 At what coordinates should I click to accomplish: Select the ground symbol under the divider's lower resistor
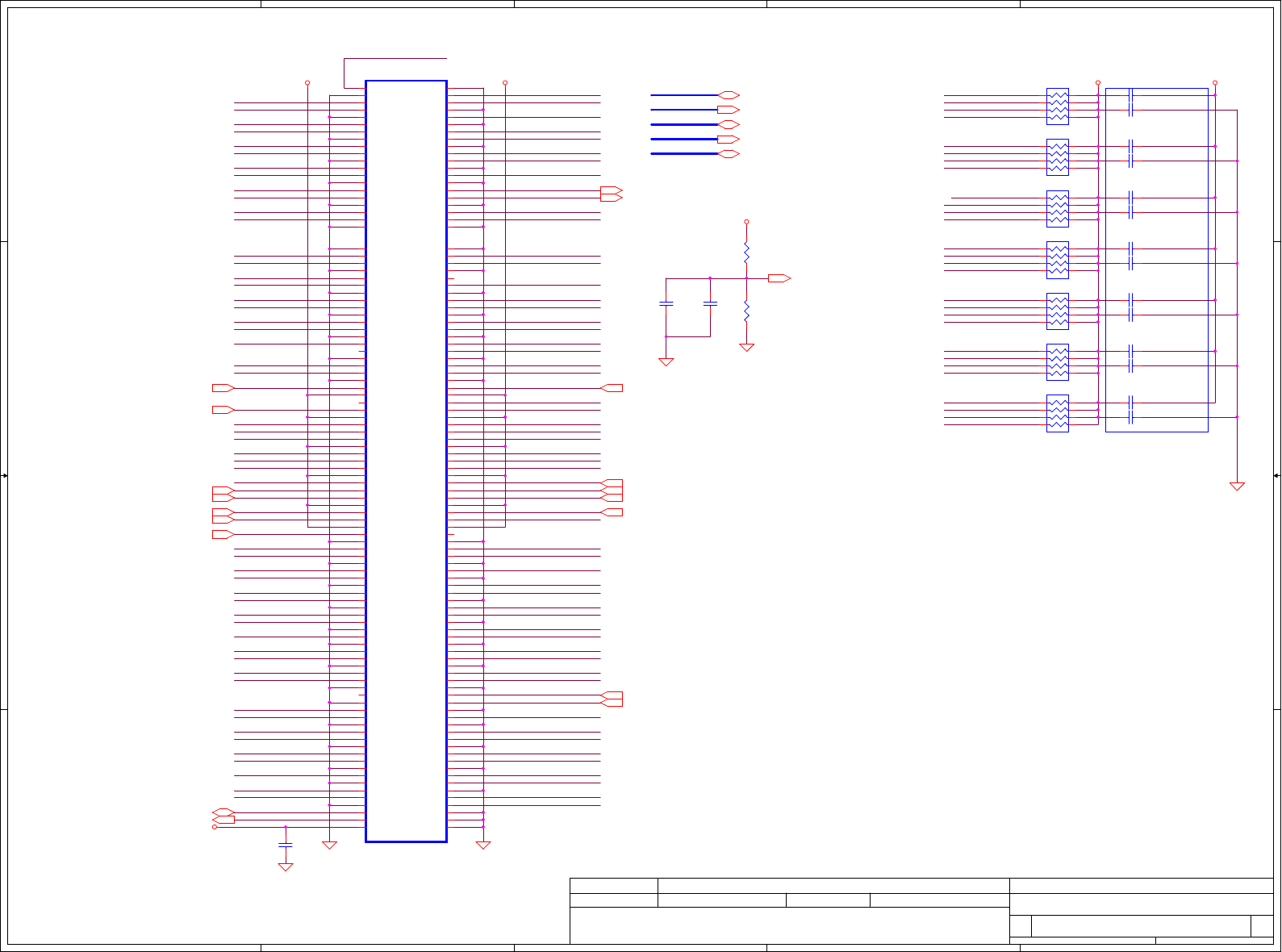(x=746, y=348)
